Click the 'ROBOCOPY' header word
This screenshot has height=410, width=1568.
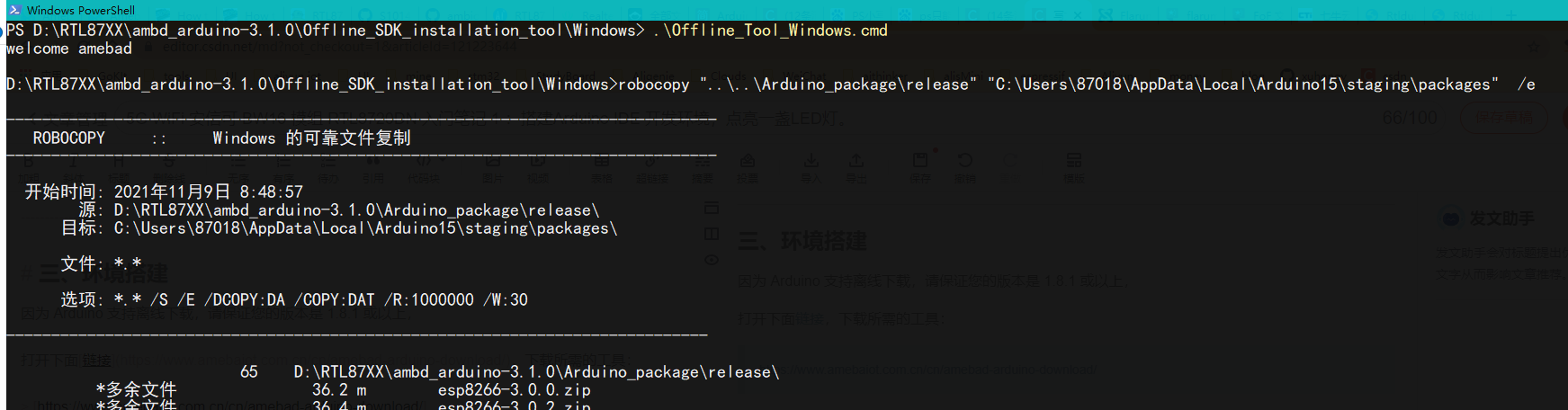click(69, 138)
